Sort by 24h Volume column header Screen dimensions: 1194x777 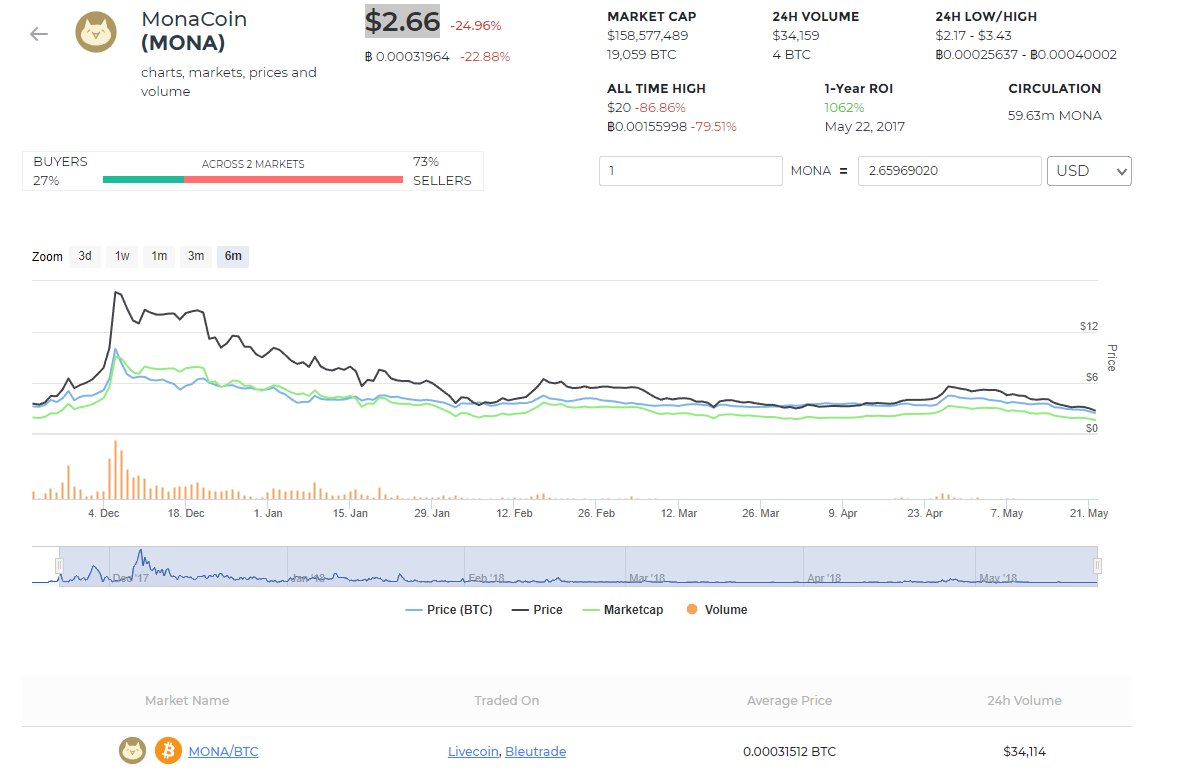(1024, 700)
